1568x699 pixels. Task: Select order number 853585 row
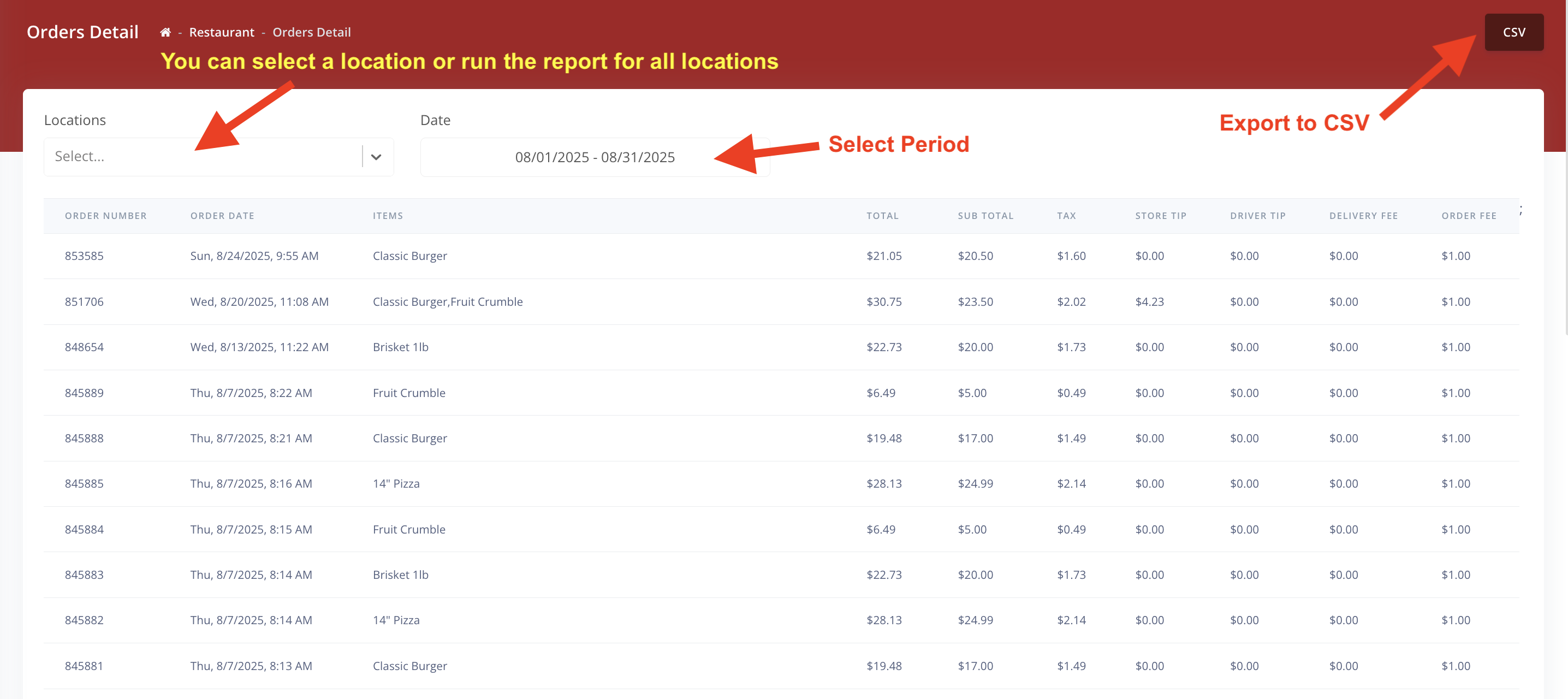pyautogui.click(x=84, y=256)
